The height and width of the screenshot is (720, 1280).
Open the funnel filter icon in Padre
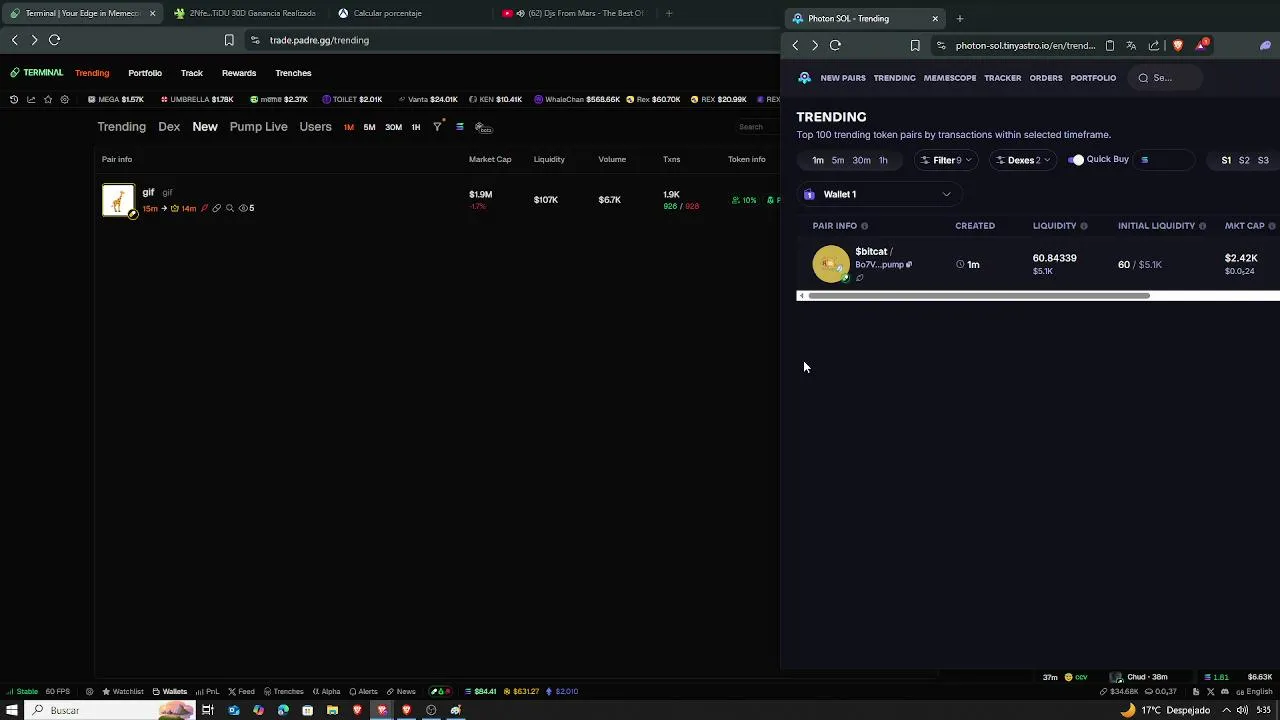pyautogui.click(x=437, y=127)
